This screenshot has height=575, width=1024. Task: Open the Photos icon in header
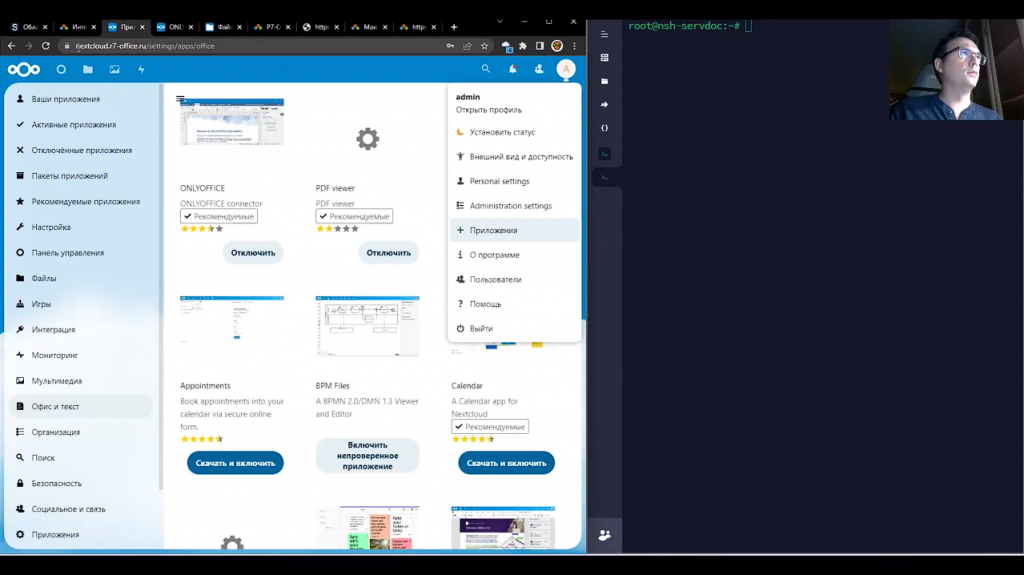tap(114, 69)
